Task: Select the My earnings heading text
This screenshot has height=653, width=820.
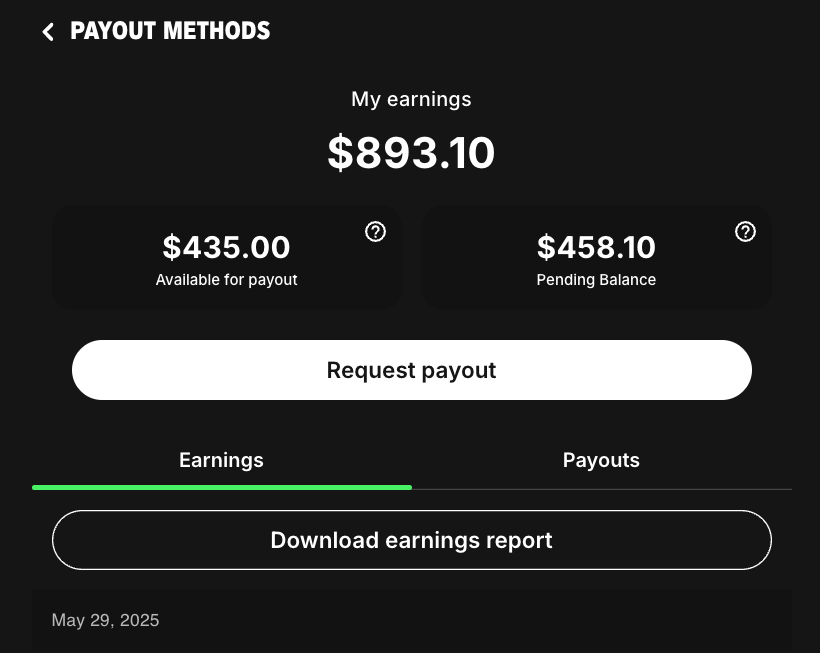Action: [411, 99]
